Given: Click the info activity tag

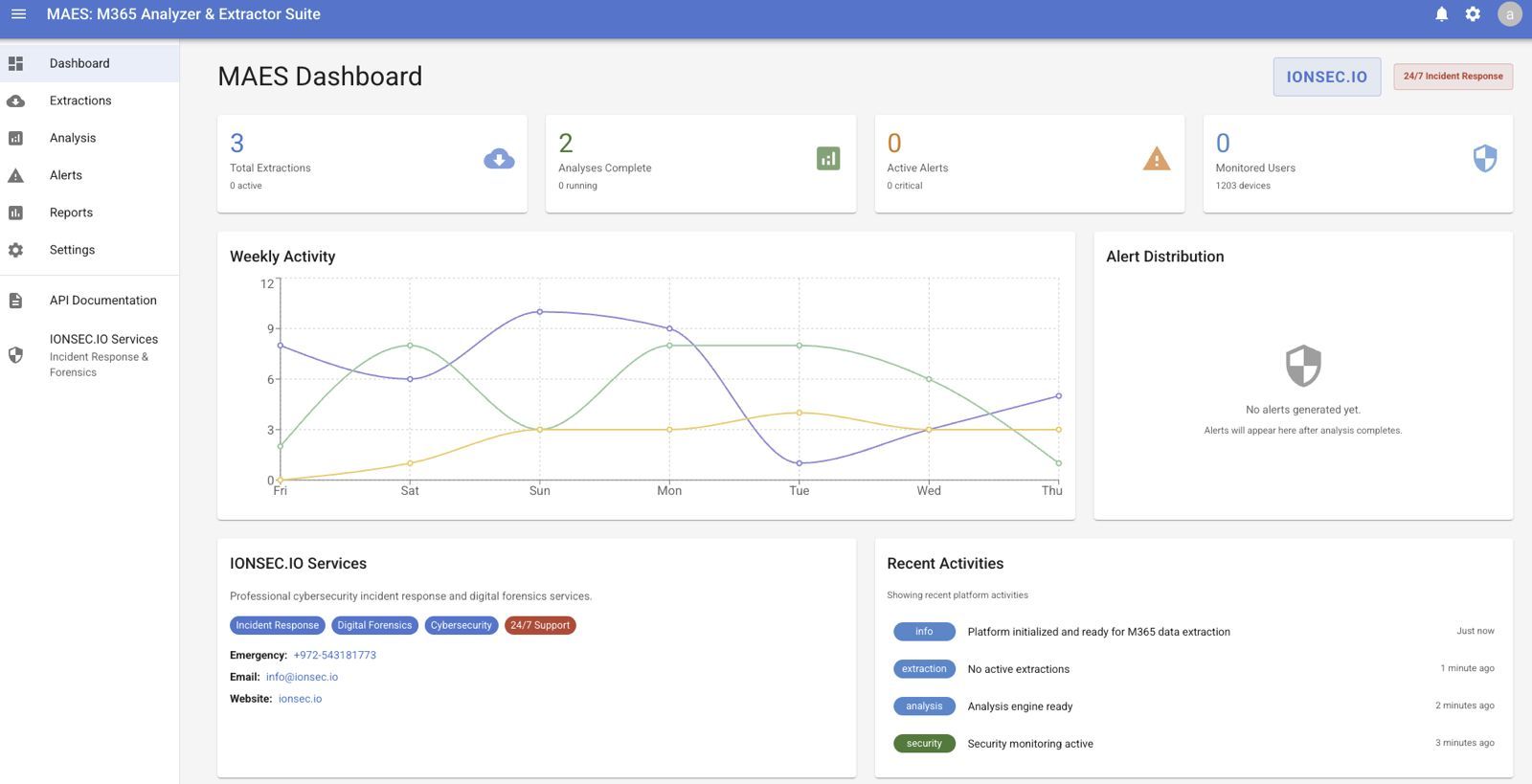Looking at the screenshot, I should click(924, 632).
